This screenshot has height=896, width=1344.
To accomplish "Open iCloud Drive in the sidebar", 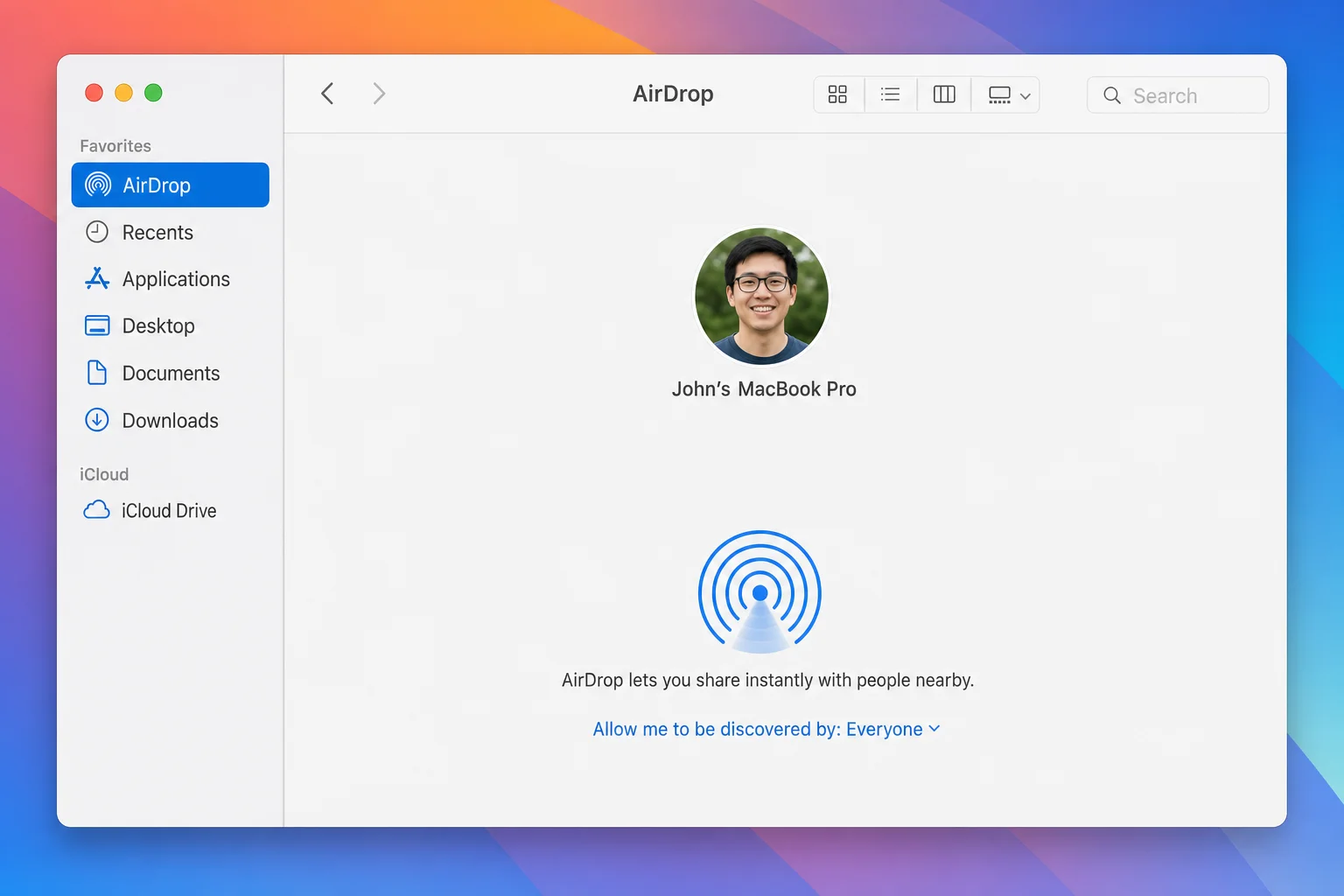I will pyautogui.click(x=171, y=510).
